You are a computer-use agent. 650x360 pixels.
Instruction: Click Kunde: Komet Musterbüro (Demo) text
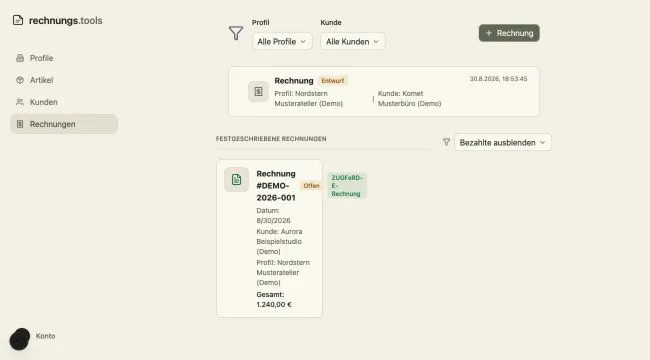click(410, 99)
